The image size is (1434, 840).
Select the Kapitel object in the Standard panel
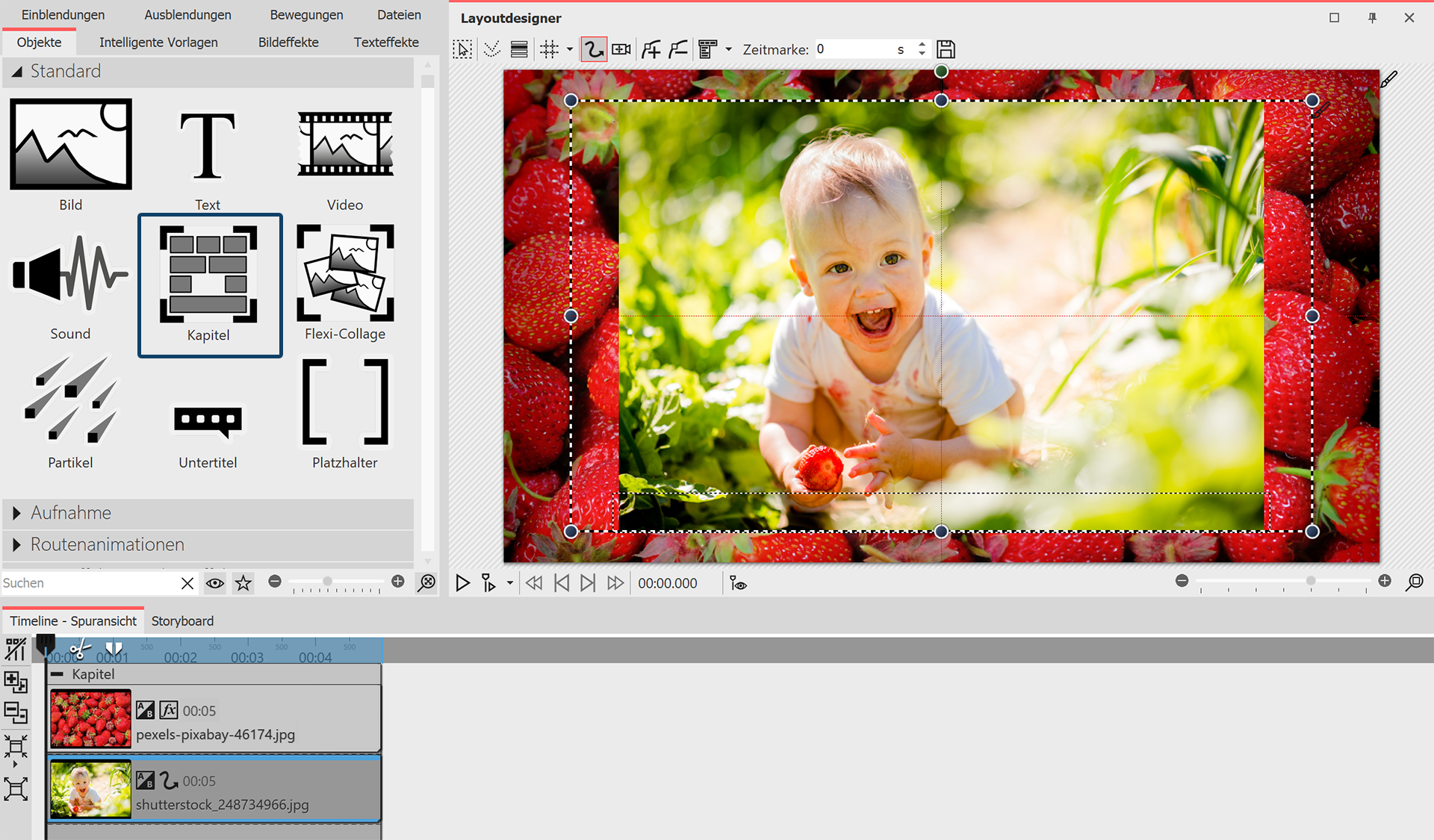[209, 284]
